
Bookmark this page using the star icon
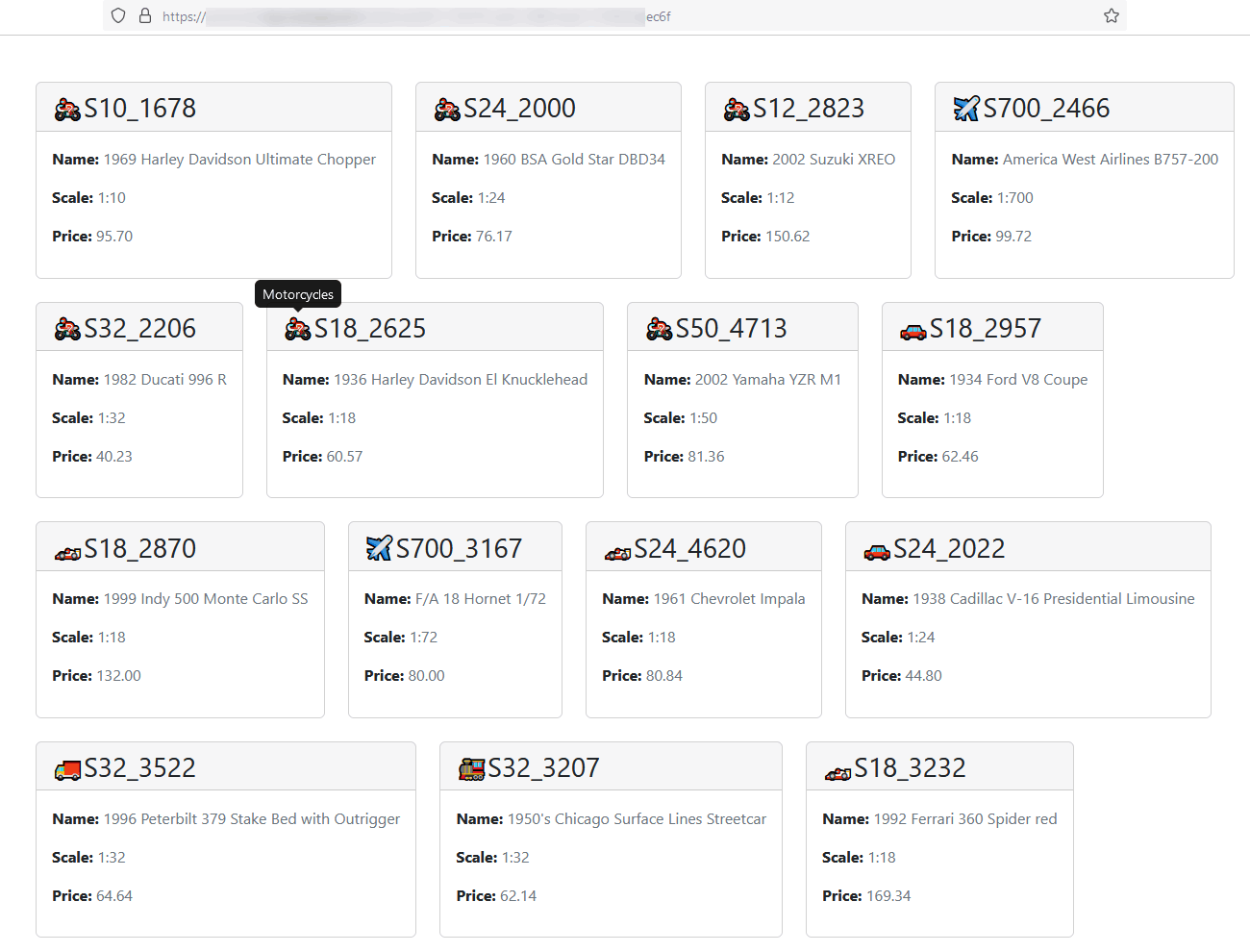point(1111,15)
